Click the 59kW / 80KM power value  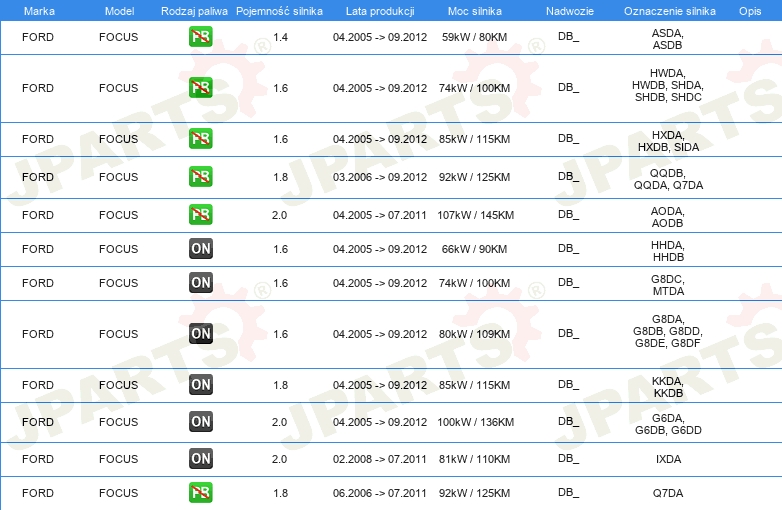[474, 37]
